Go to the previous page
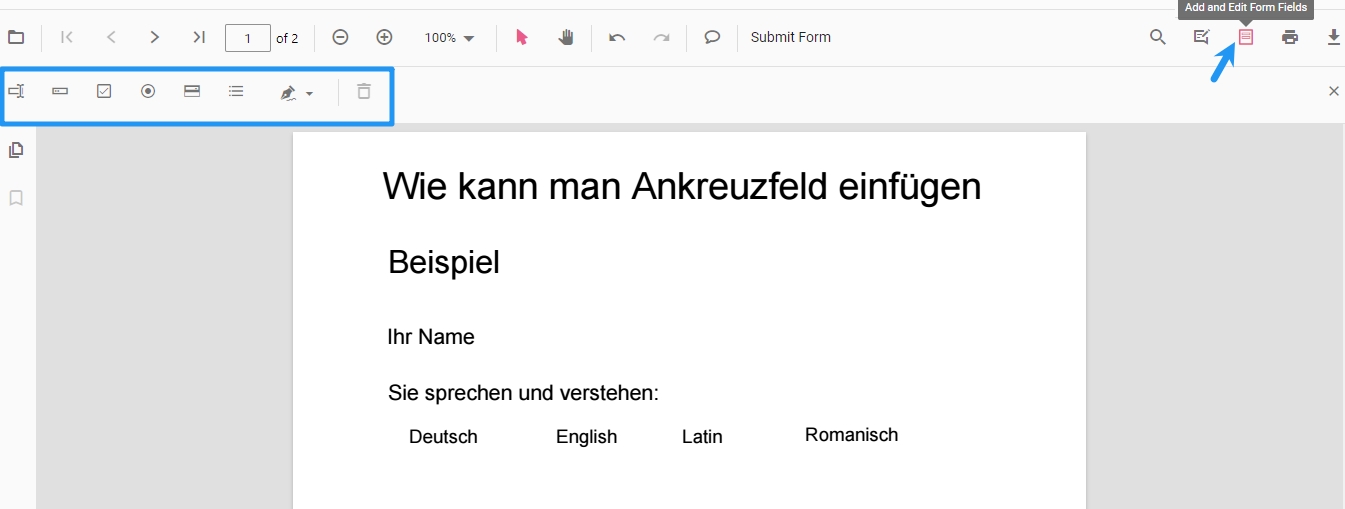1345x509 pixels. 111,38
